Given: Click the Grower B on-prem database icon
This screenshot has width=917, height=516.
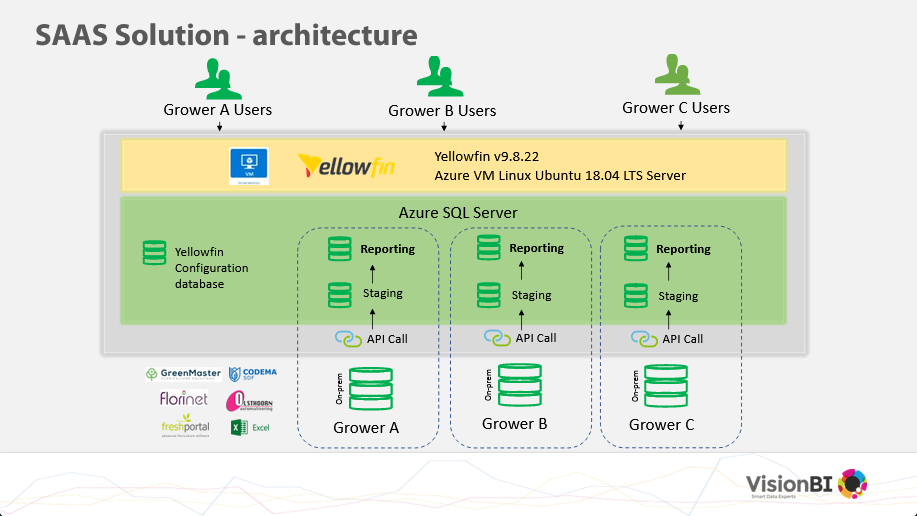Looking at the screenshot, I should coord(517,385).
